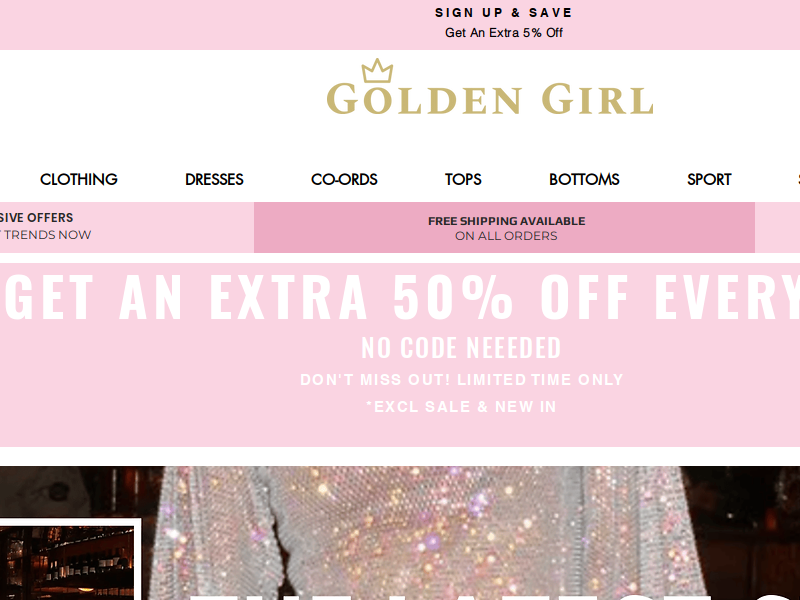
Task: Go to the TOPS category
Action: coord(463,179)
